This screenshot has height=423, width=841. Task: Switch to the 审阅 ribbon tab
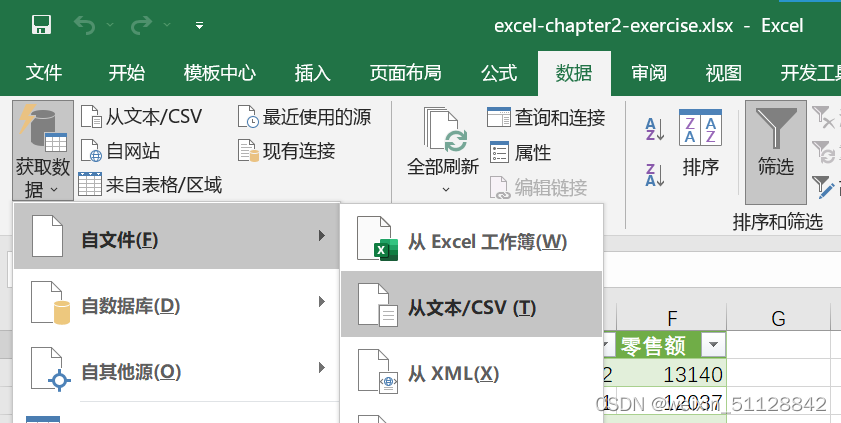pos(649,73)
